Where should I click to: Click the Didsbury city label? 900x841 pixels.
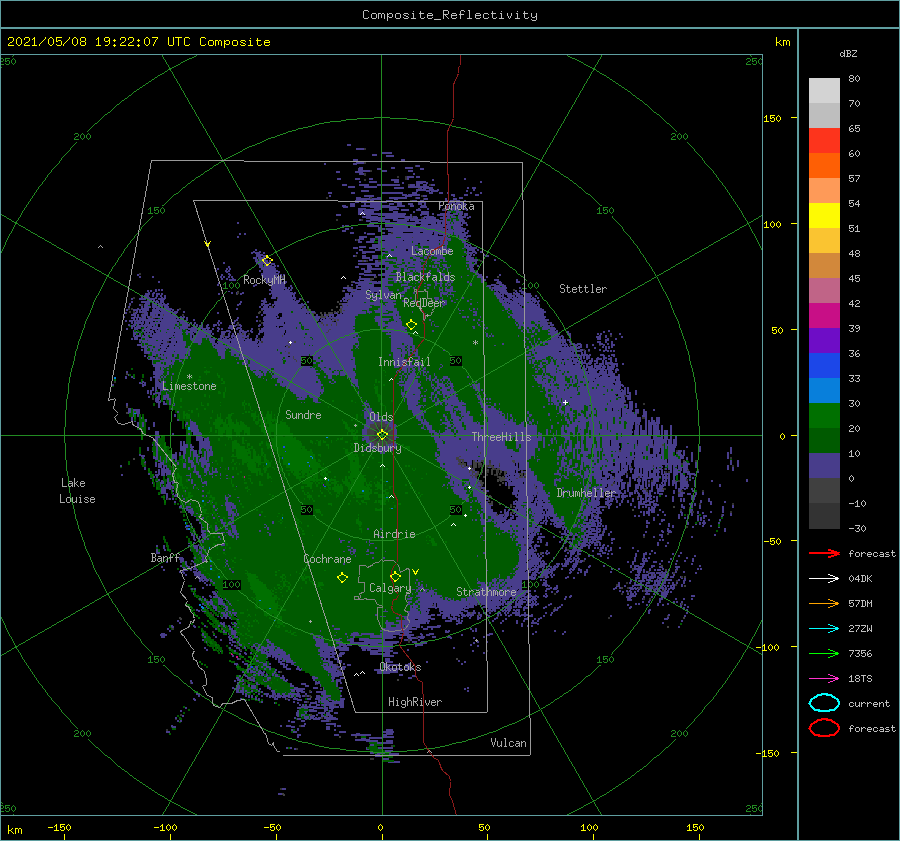coord(377,448)
